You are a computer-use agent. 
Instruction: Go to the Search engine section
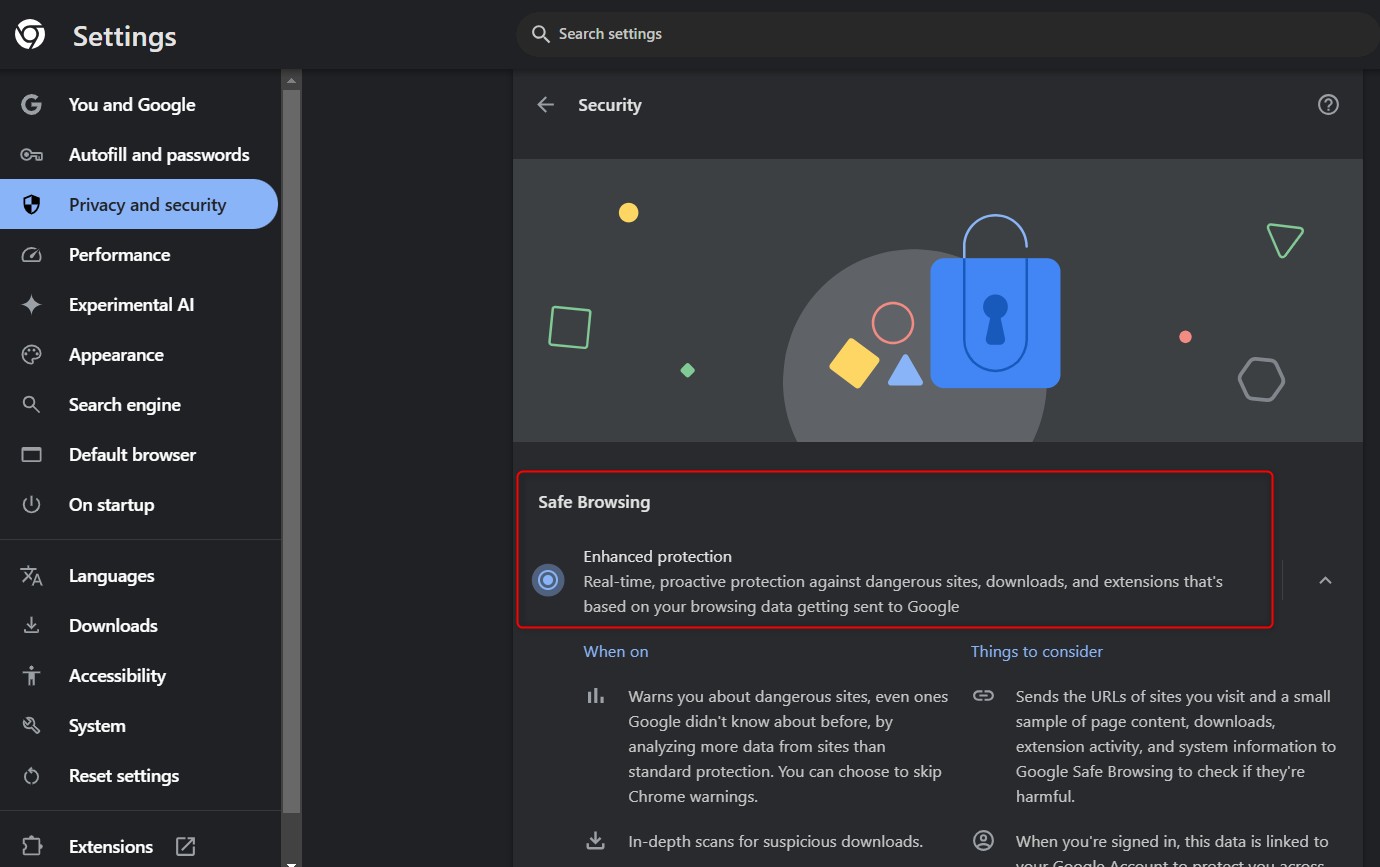coord(124,405)
